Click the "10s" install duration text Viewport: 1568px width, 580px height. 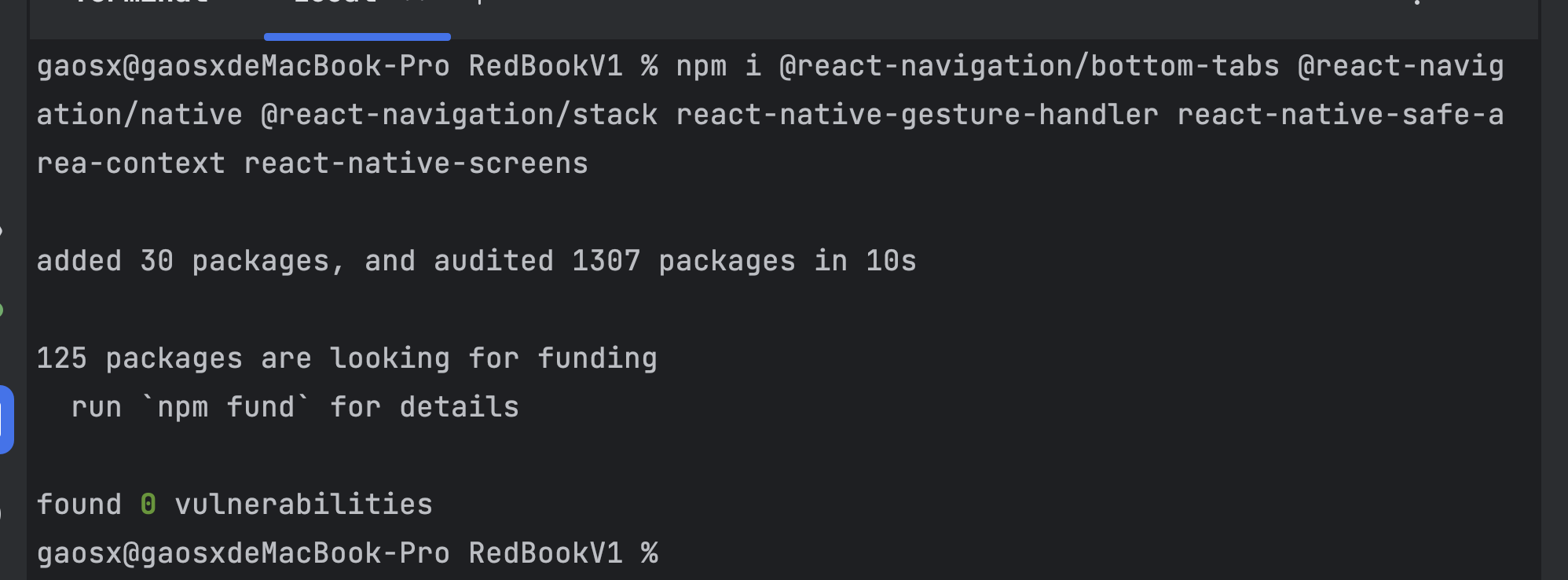coord(891,261)
